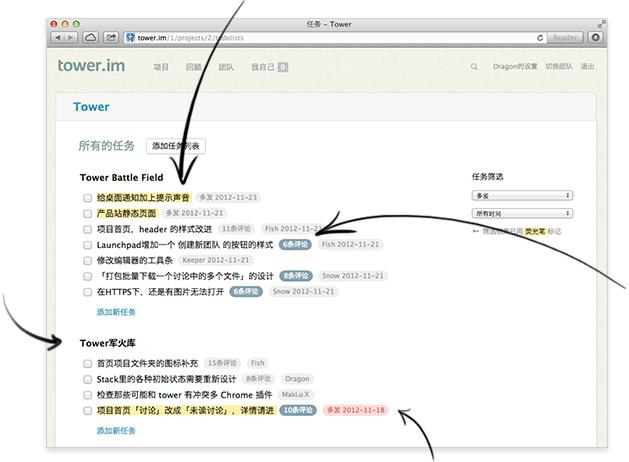Open 我自己 in the navigation
Screen dimensions: 629x462
pyautogui.click(x=263, y=67)
